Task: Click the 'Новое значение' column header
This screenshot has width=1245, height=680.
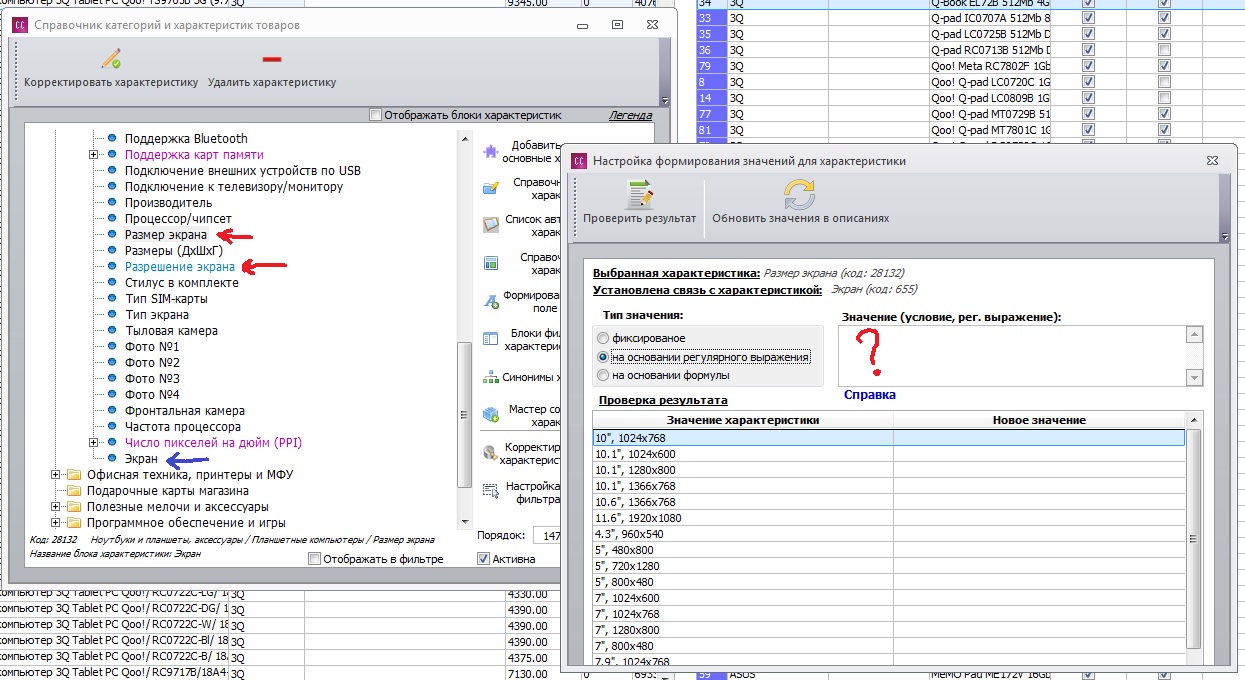Action: pos(1039,420)
